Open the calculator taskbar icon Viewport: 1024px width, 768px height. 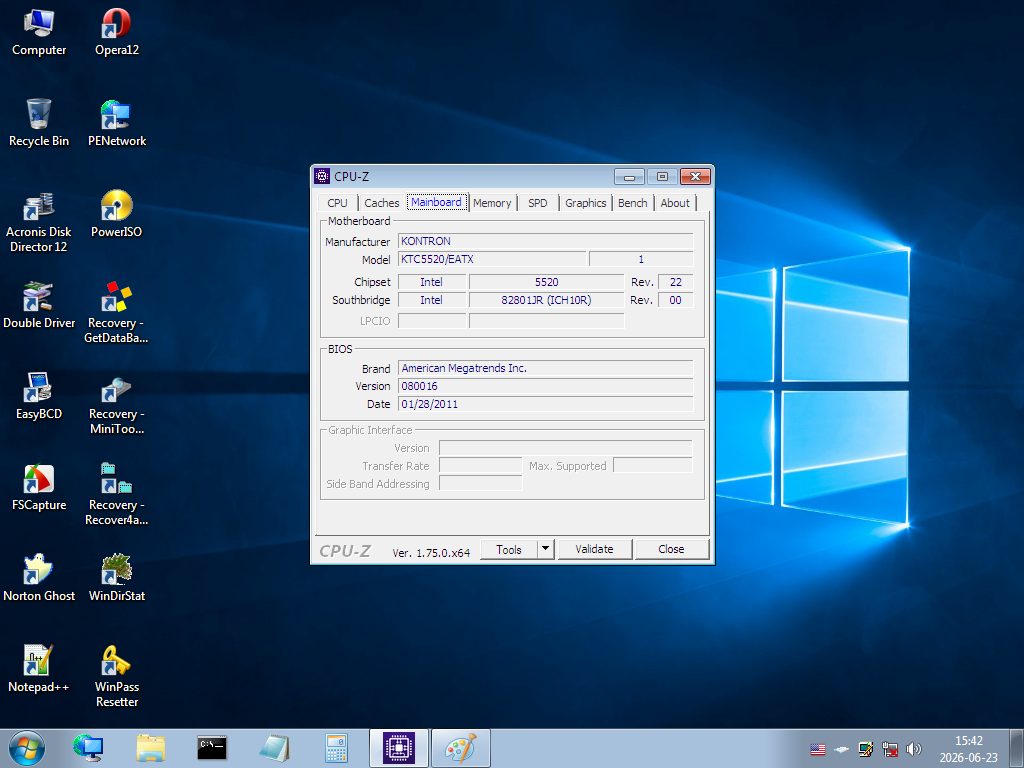click(336, 748)
